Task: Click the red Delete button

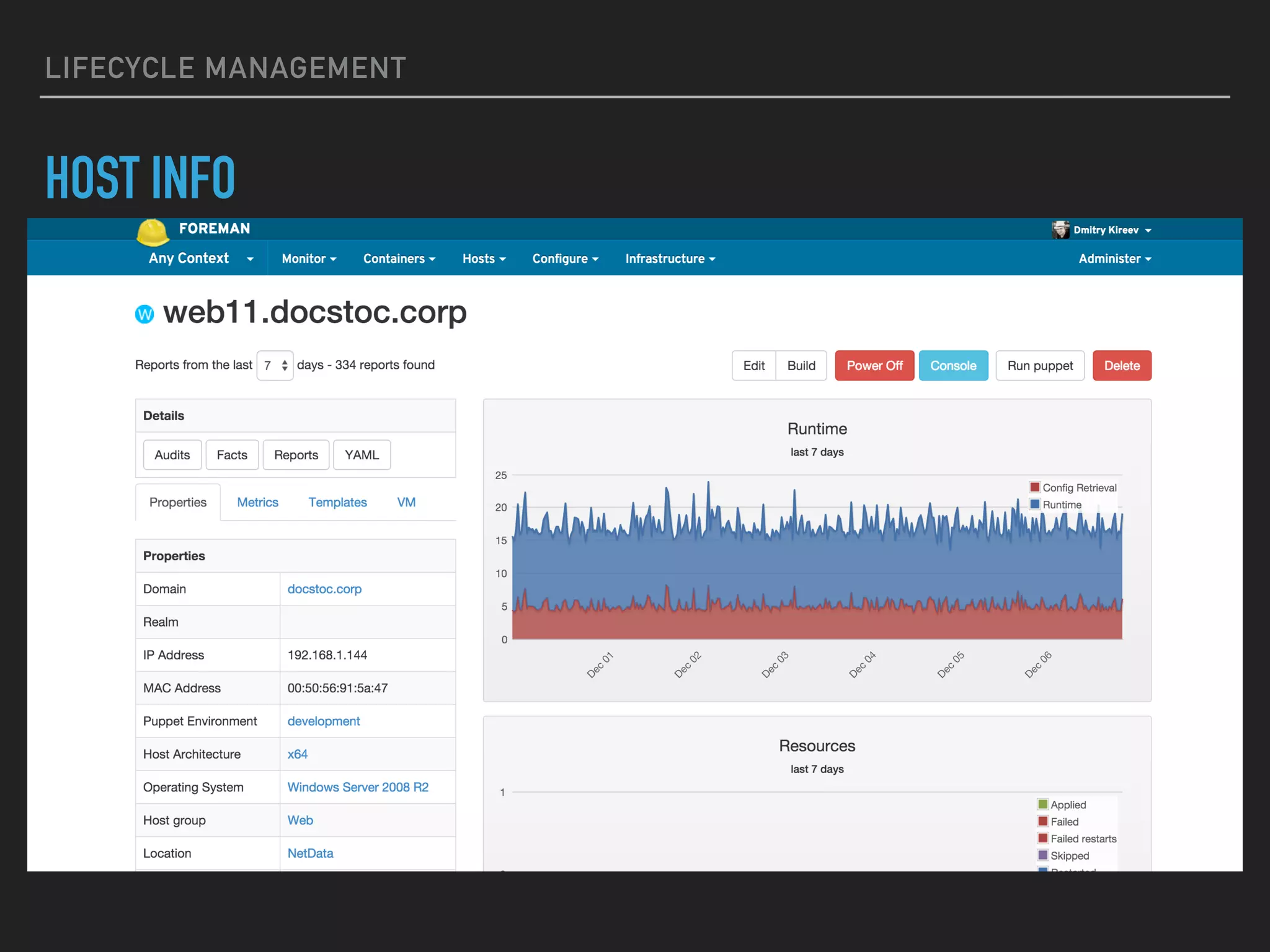Action: tap(1122, 366)
